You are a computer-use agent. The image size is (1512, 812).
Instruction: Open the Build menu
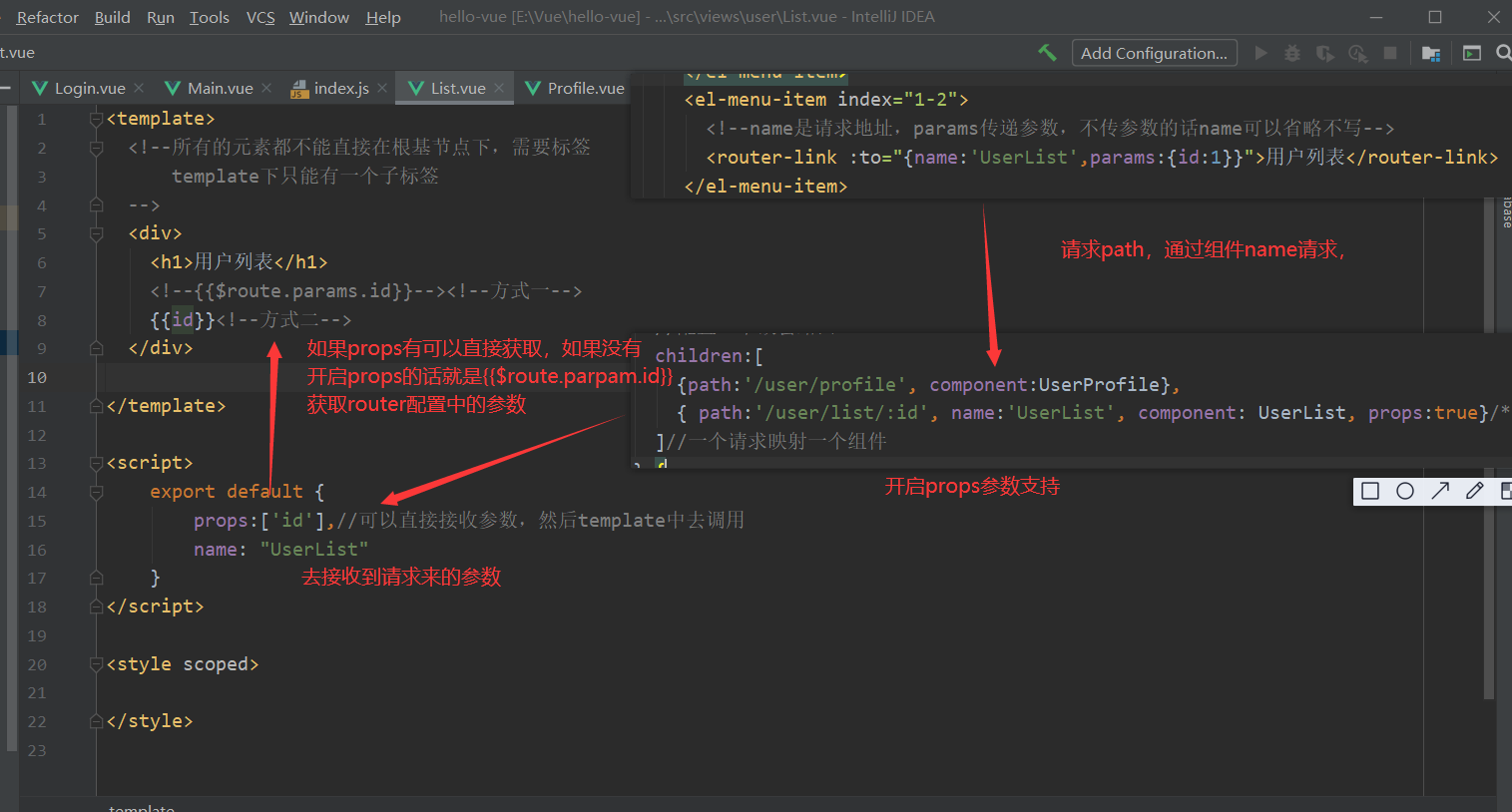coord(113,17)
